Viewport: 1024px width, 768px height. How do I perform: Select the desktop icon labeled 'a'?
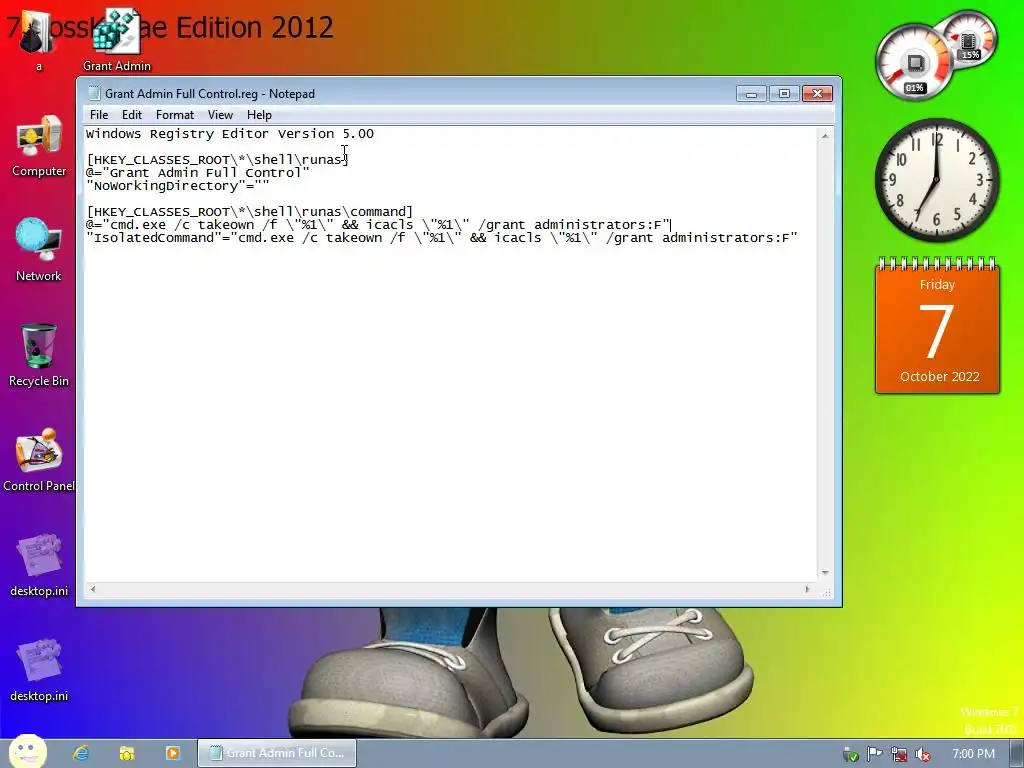pyautogui.click(x=38, y=39)
